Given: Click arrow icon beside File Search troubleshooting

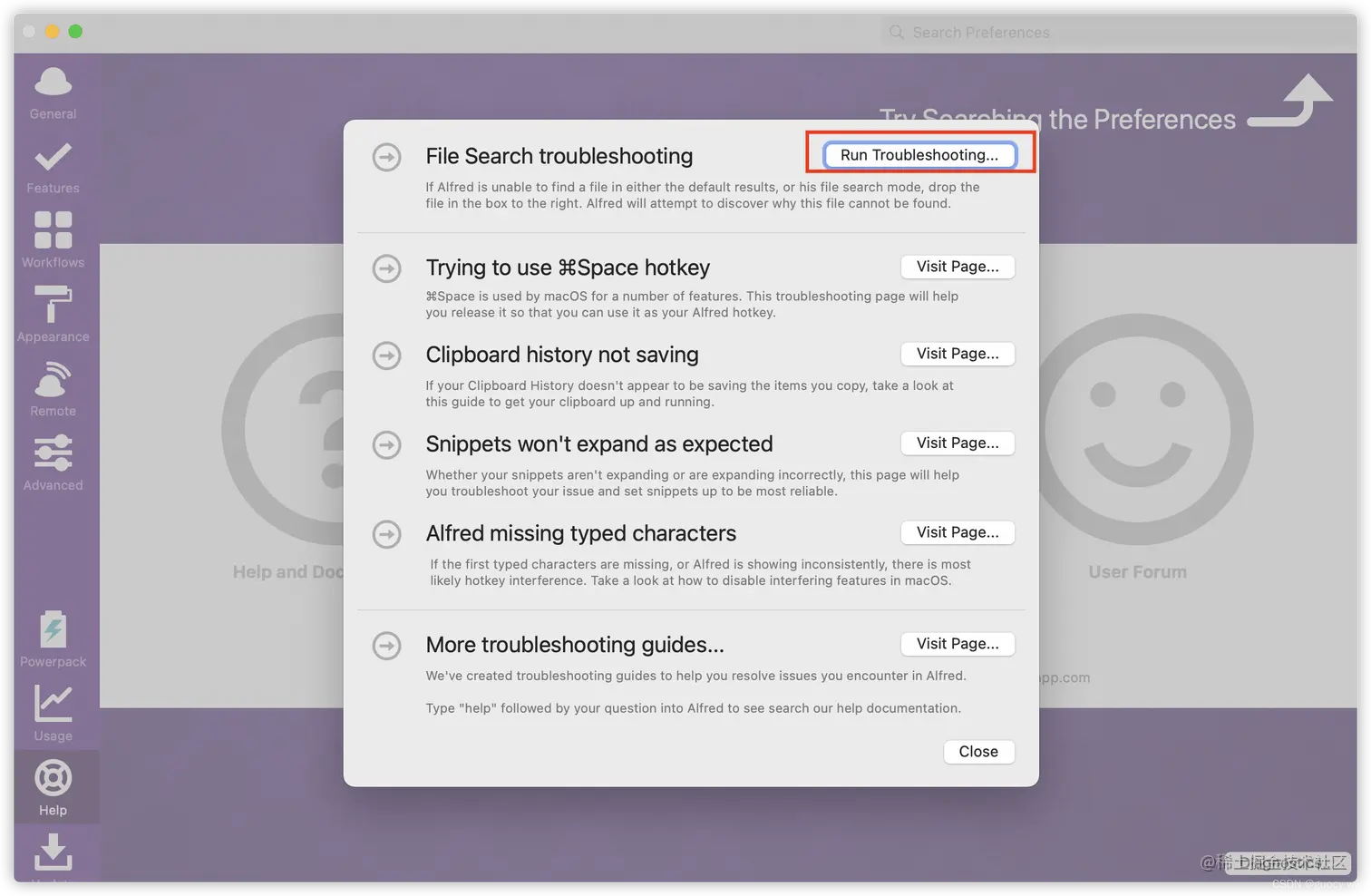Looking at the screenshot, I should [x=387, y=157].
